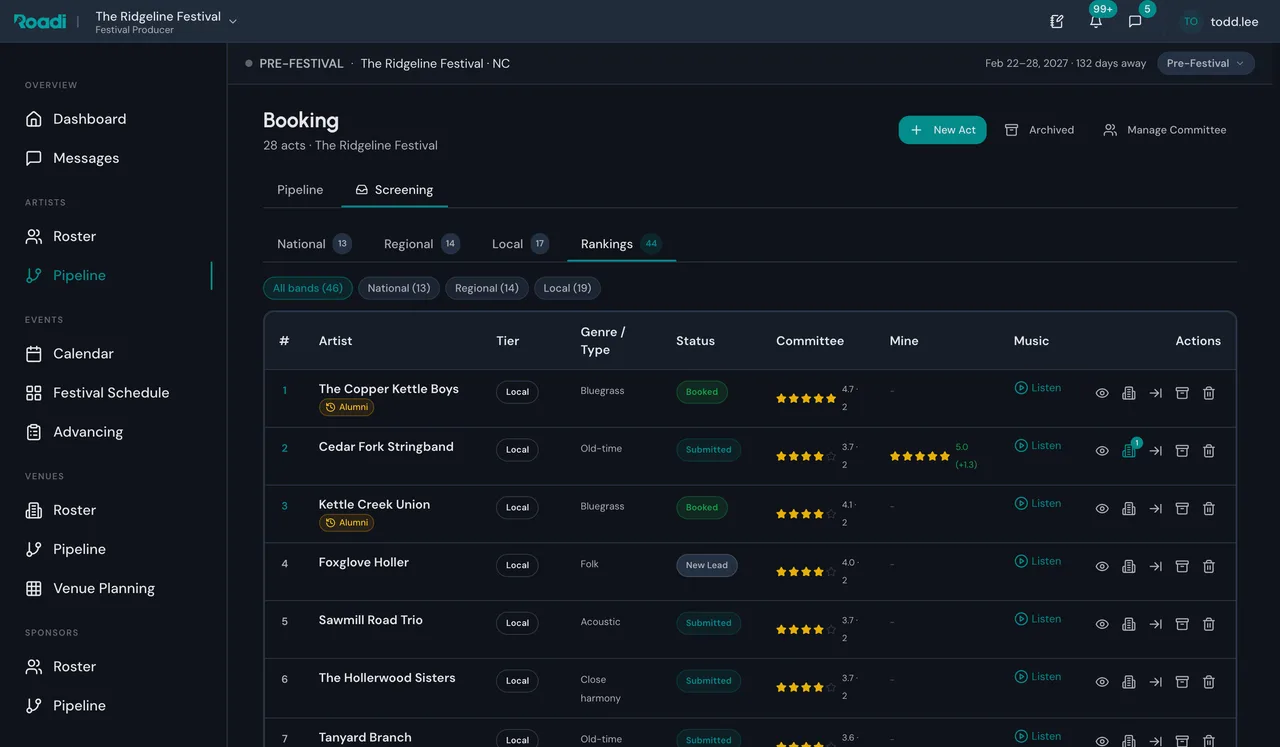
Task: Open the compose note icon in top bar
Action: [1057, 21]
